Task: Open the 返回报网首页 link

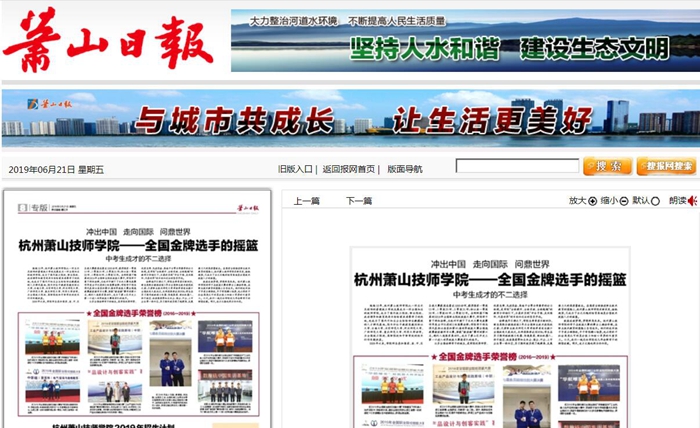Action: click(x=349, y=169)
